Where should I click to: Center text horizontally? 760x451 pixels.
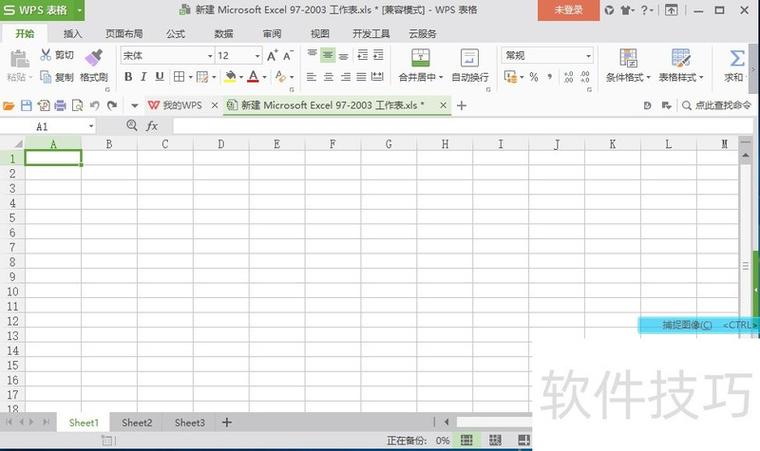coord(329,77)
